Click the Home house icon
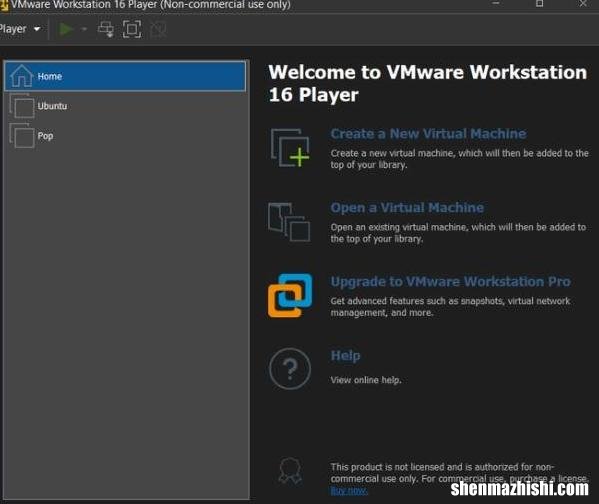The height and width of the screenshot is (504, 599). (21, 76)
